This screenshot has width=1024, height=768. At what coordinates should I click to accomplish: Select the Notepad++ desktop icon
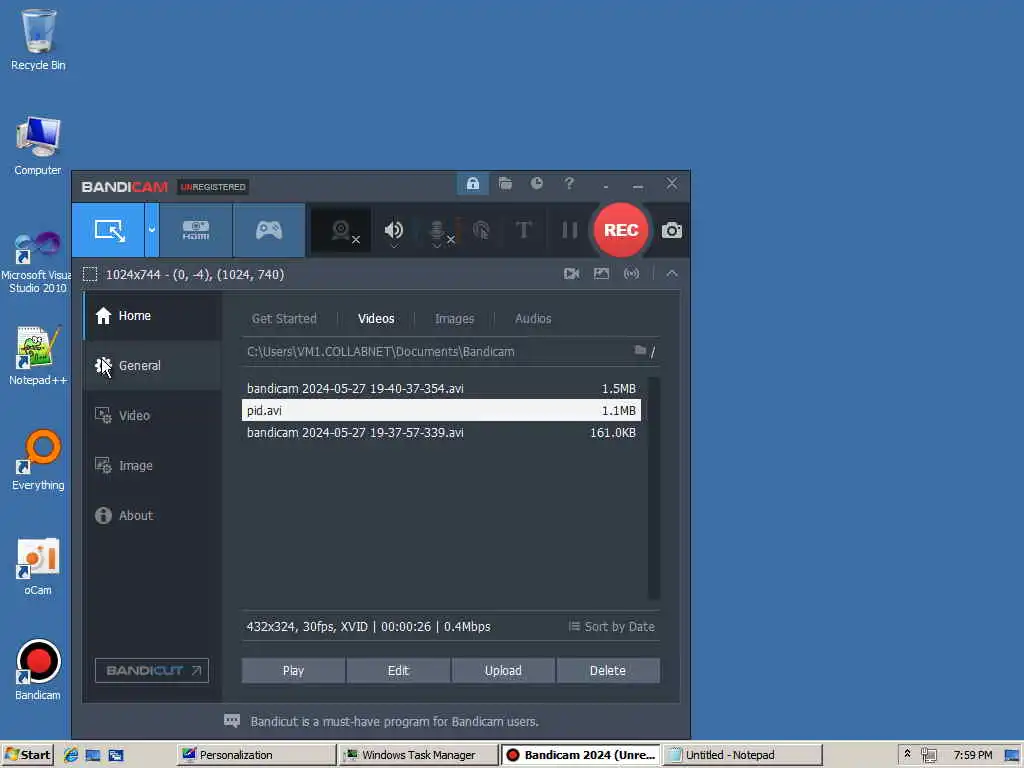point(38,355)
